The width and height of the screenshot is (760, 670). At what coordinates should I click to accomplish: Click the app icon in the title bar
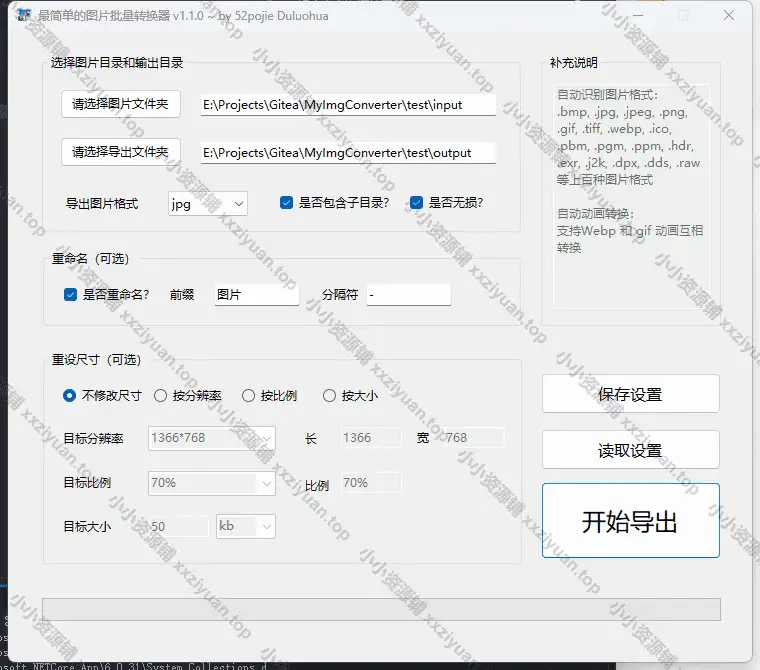(24, 15)
